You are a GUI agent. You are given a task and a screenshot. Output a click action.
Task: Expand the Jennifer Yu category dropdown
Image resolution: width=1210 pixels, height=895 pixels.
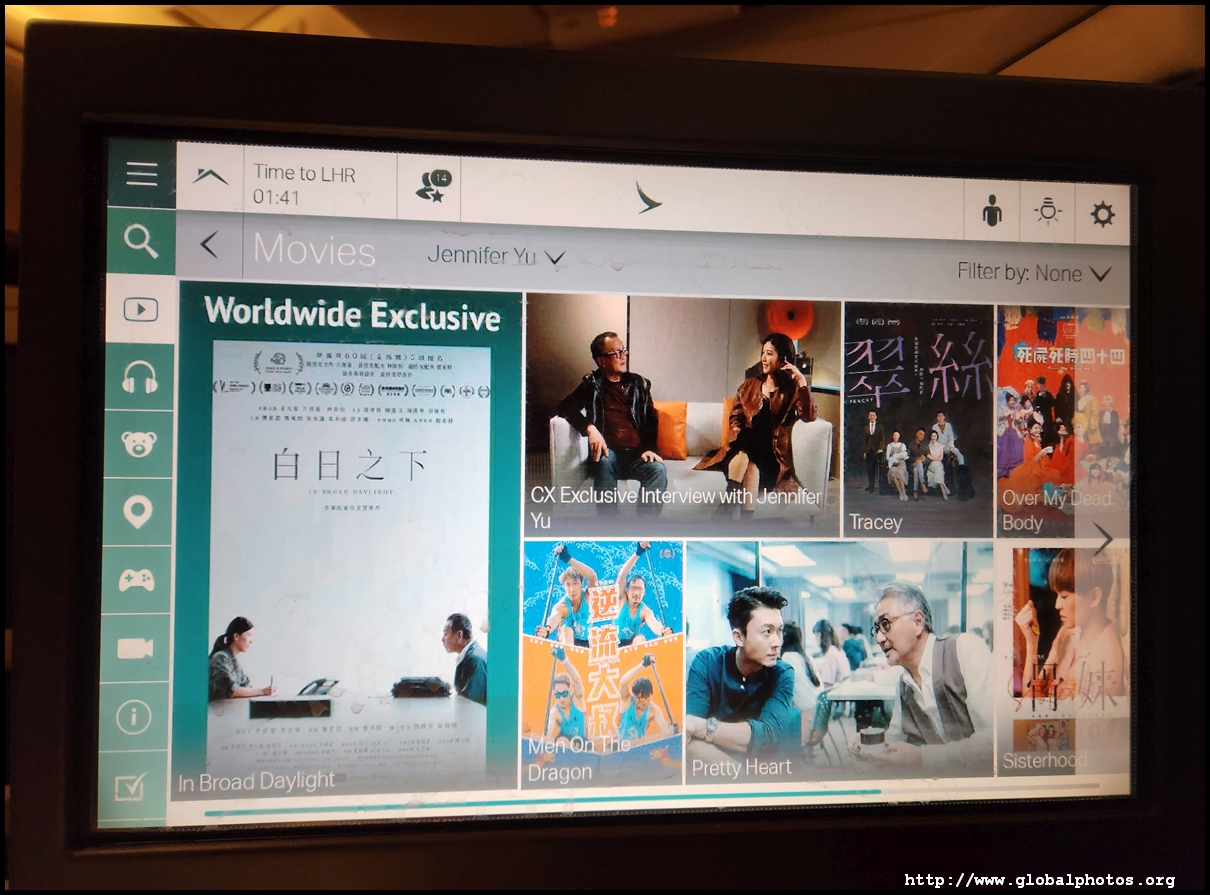pos(496,256)
